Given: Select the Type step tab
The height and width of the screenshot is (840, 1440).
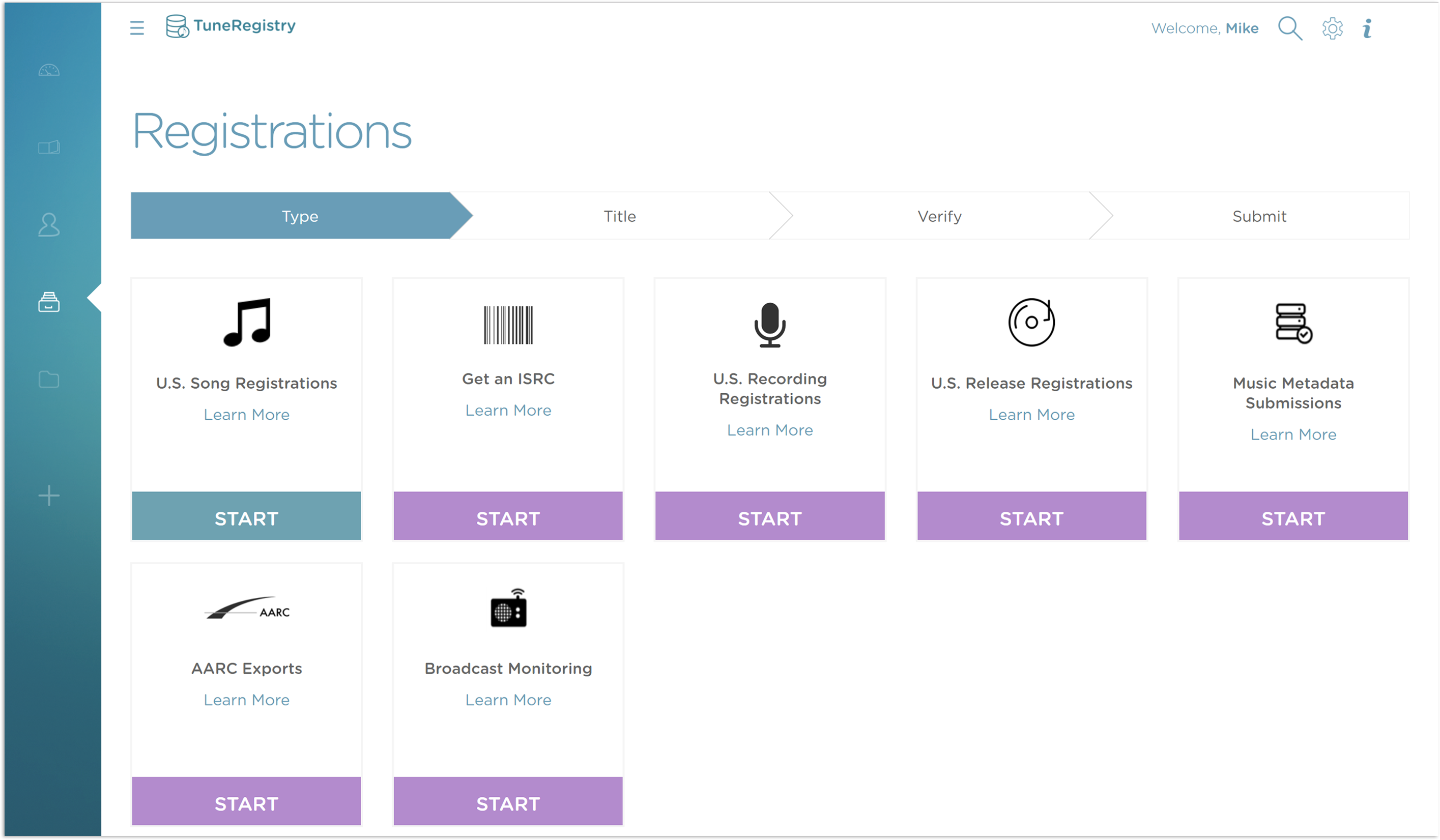Looking at the screenshot, I should point(301,216).
